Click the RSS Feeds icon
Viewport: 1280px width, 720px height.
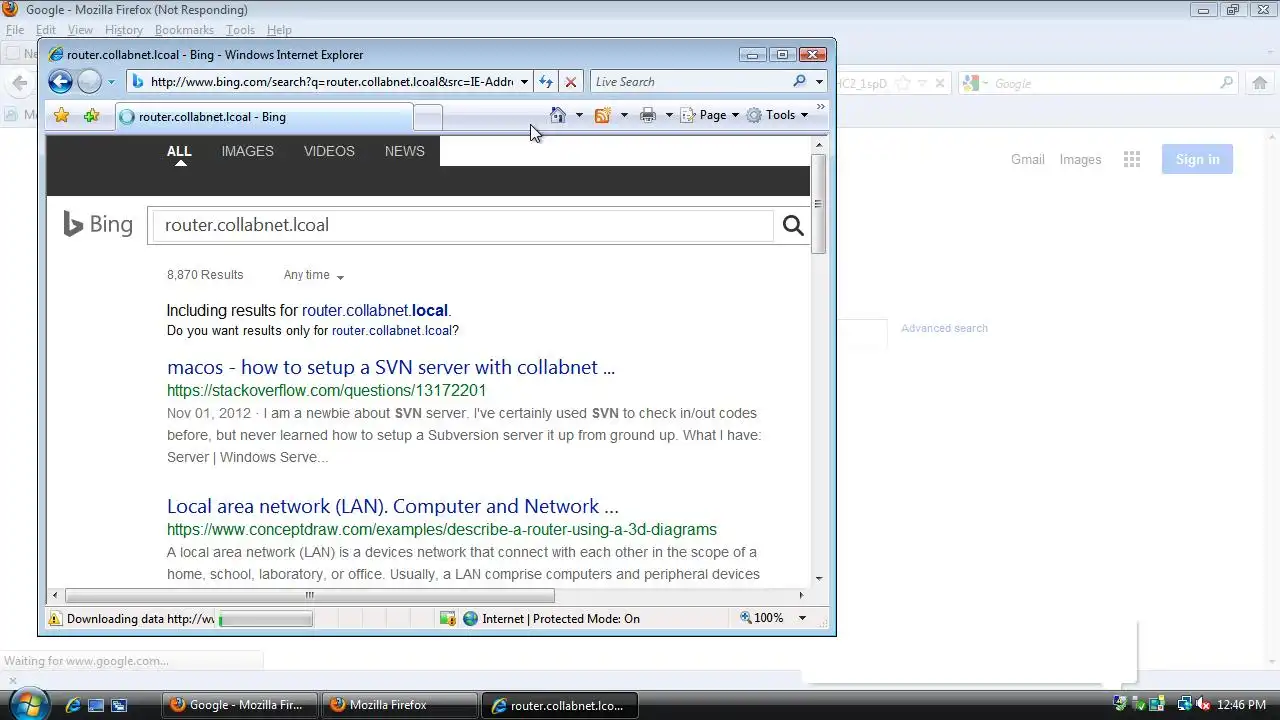(x=602, y=115)
